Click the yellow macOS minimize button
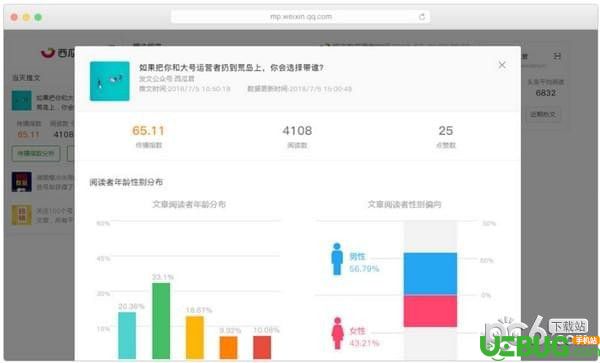 [26, 17]
